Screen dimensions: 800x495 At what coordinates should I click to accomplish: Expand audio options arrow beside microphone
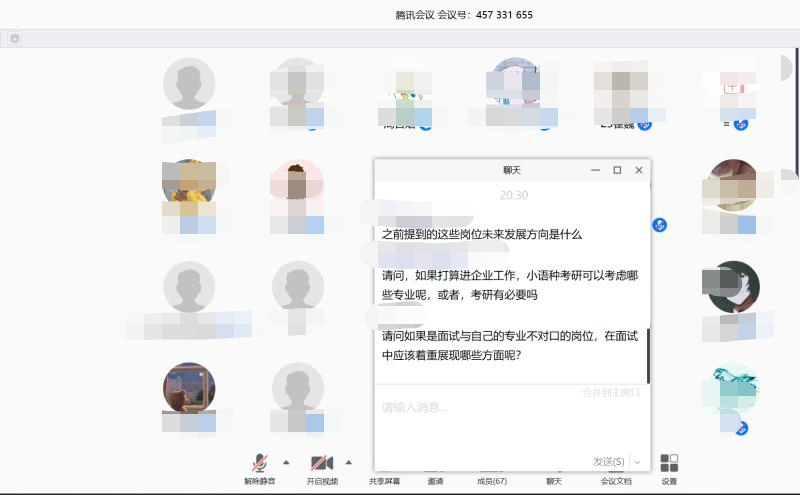[286, 462]
